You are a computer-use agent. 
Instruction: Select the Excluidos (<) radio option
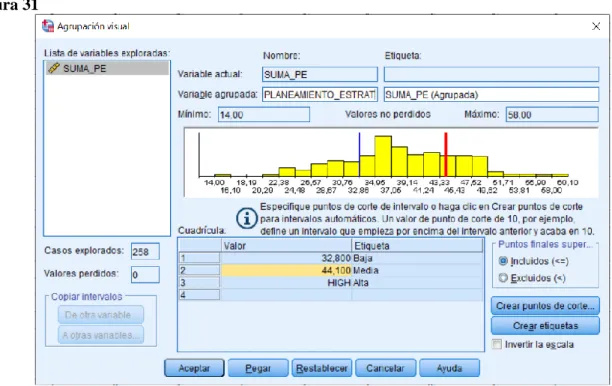coord(503,278)
